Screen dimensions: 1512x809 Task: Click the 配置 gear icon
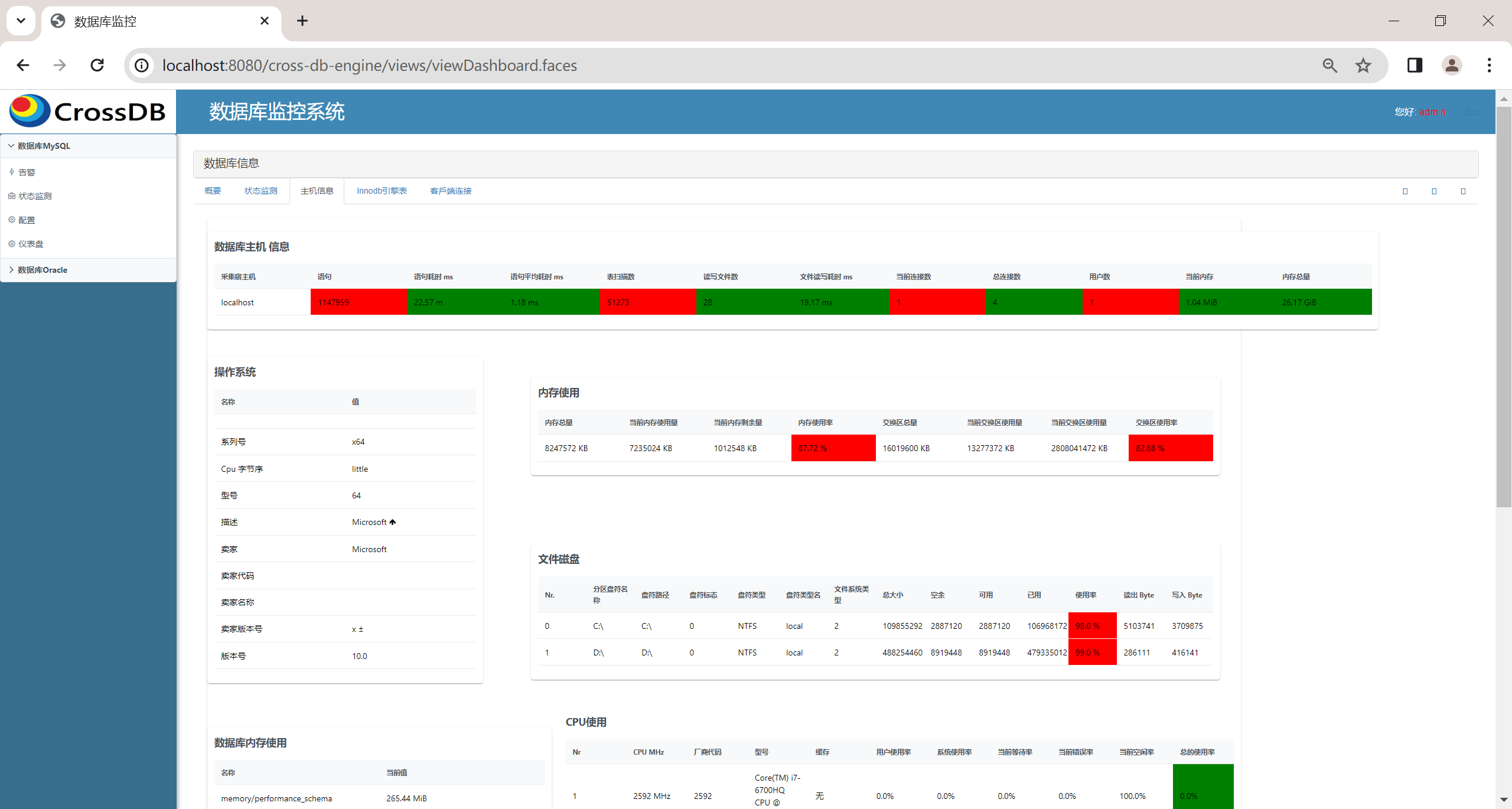point(11,220)
